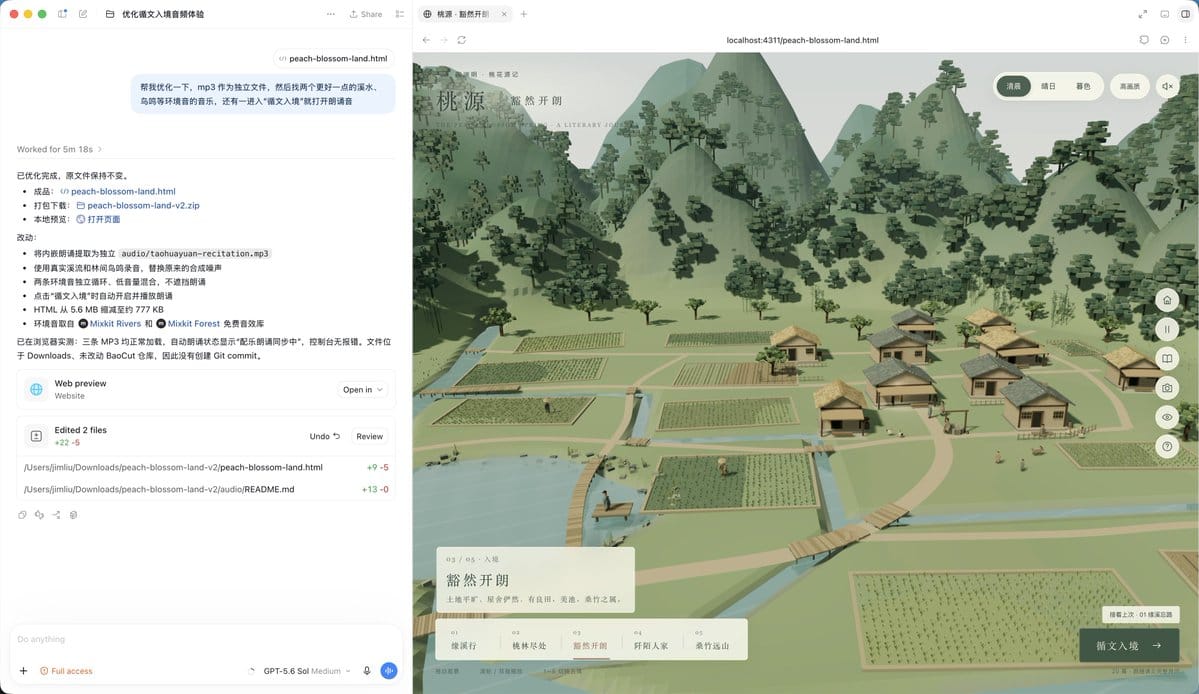The height and width of the screenshot is (694, 1199).
Task: Open the preview toolbar kebab menu
Action: click(x=1185, y=40)
